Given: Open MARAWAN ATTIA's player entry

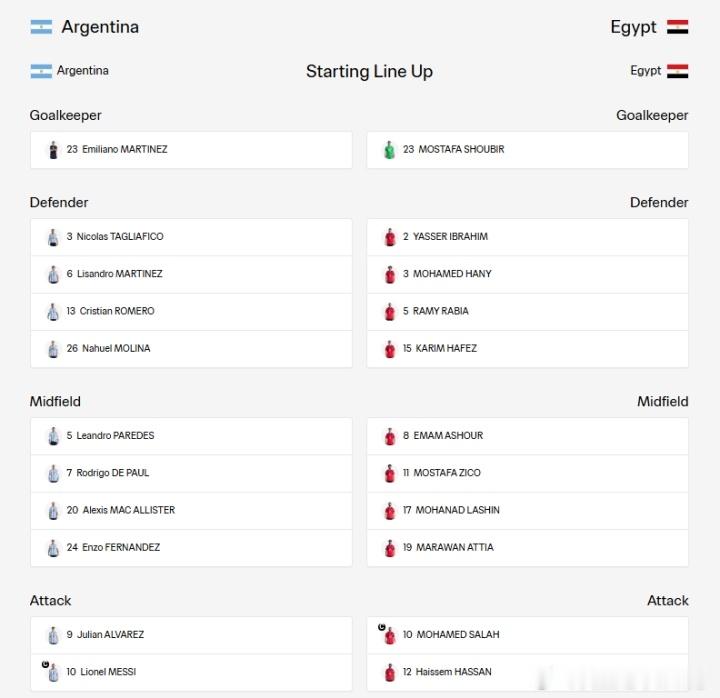Looking at the screenshot, I should 528,548.
